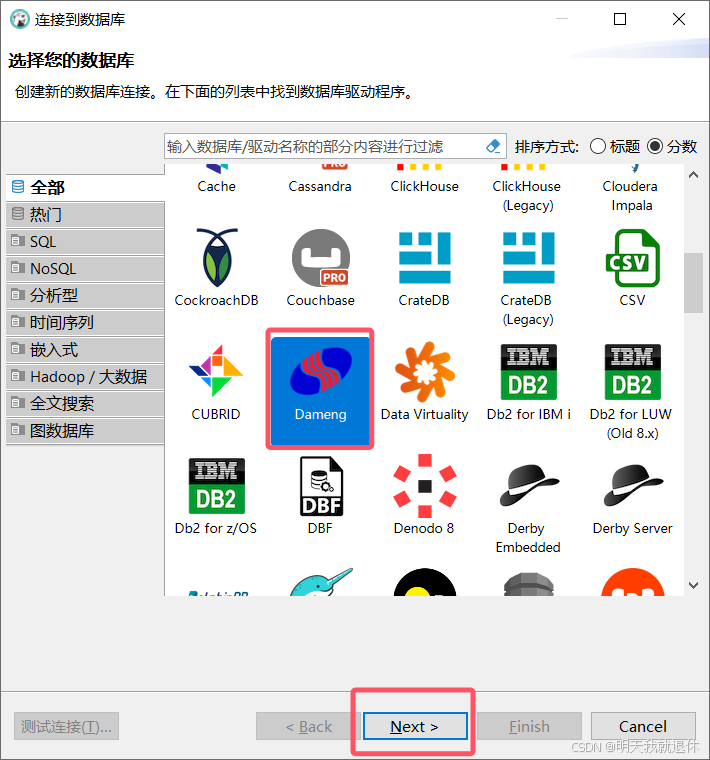Clear the filter with eraser icon
This screenshot has width=710, height=760.
(493, 146)
